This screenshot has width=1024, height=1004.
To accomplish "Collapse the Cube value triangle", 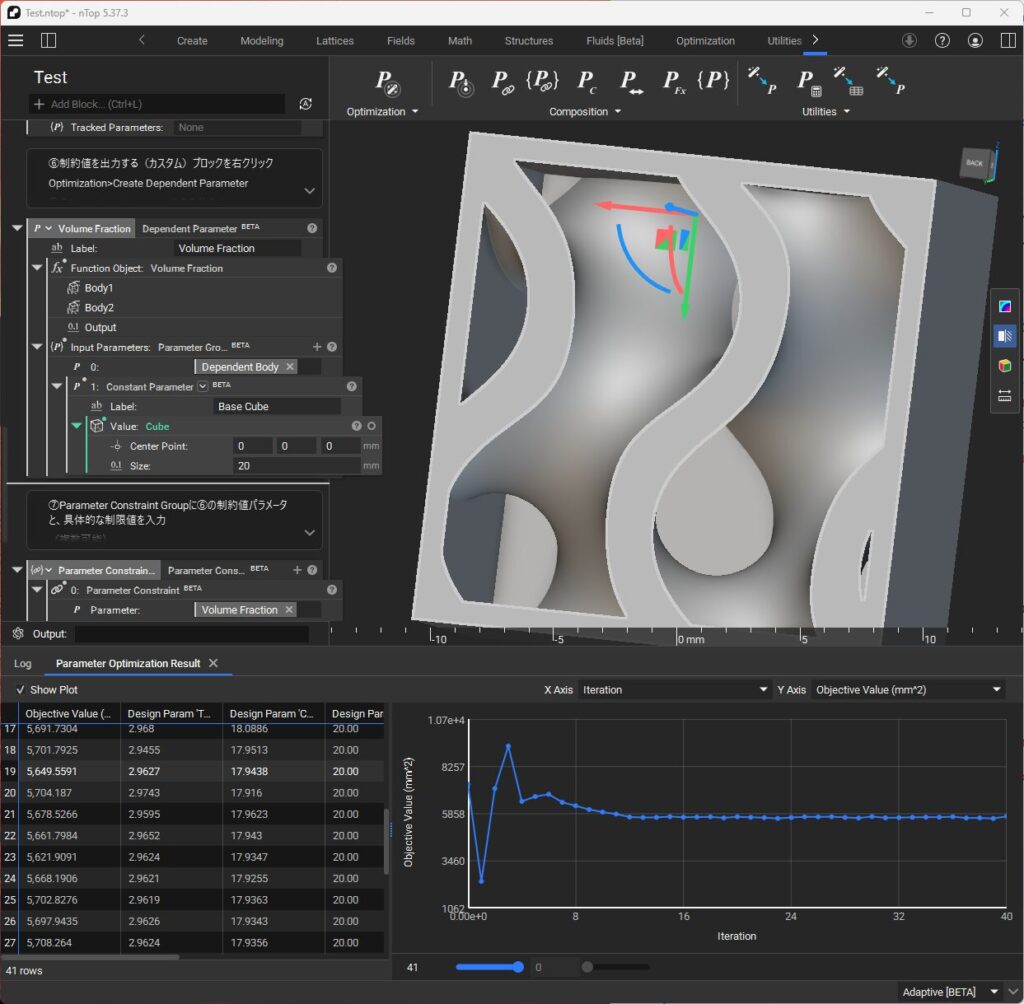I will [77, 426].
